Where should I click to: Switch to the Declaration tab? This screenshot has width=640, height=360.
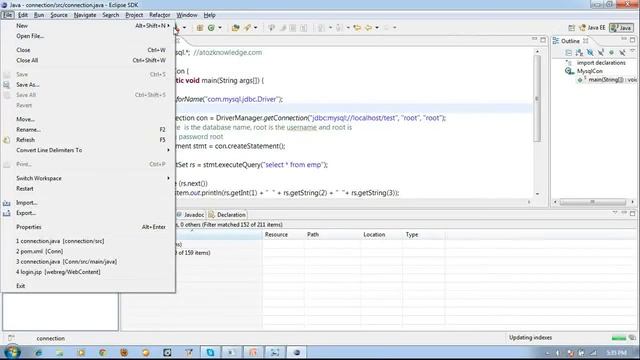tap(227, 215)
